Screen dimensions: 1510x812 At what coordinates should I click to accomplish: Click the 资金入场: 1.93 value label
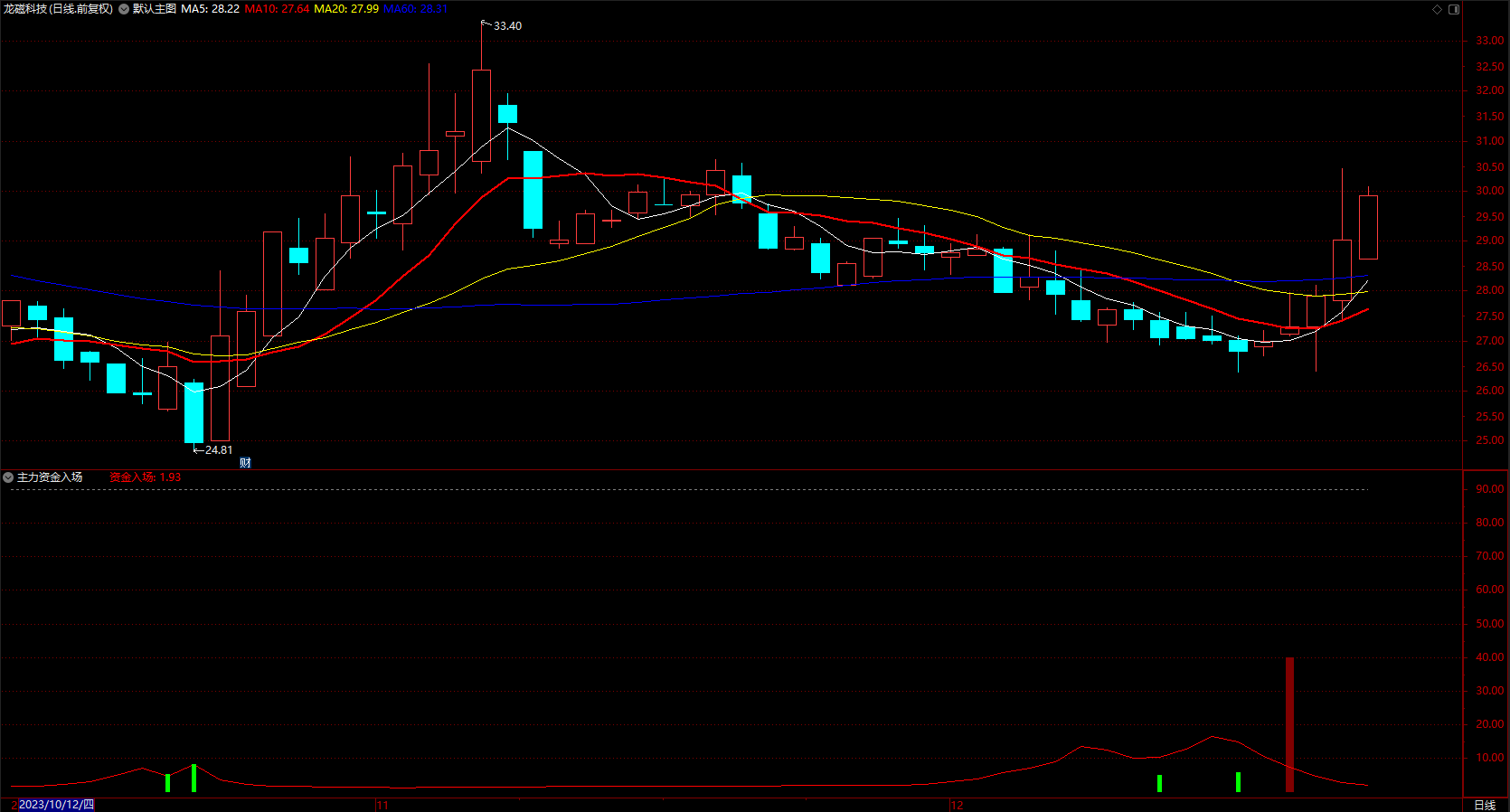pos(145,477)
